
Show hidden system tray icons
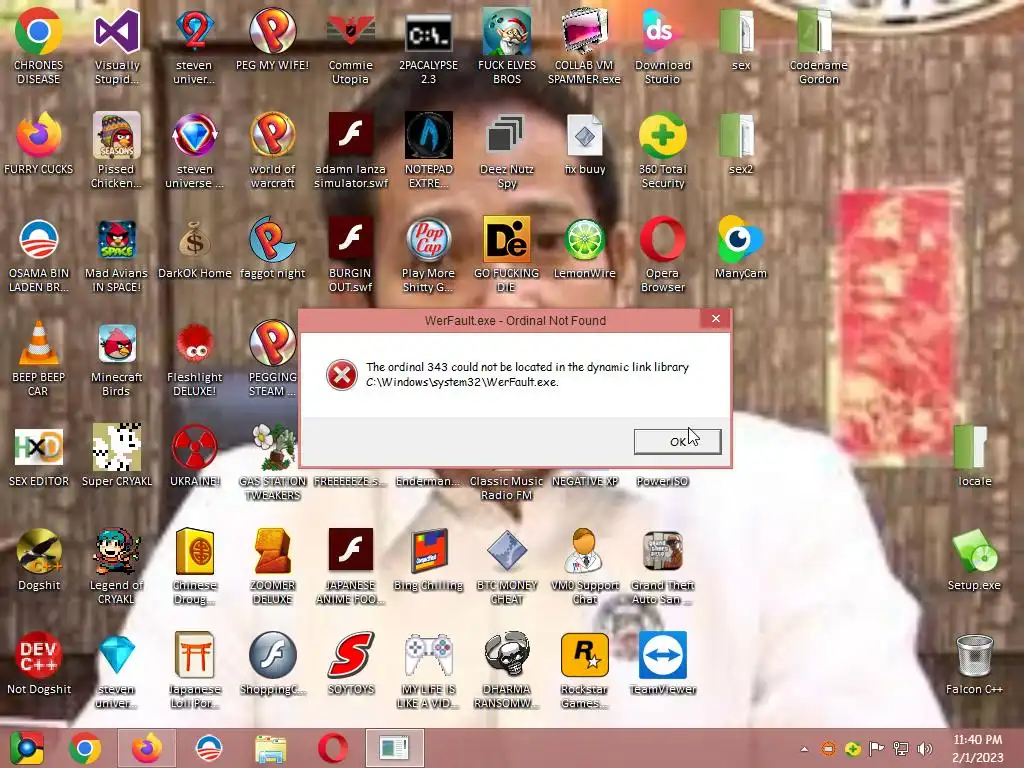pyautogui.click(x=805, y=749)
